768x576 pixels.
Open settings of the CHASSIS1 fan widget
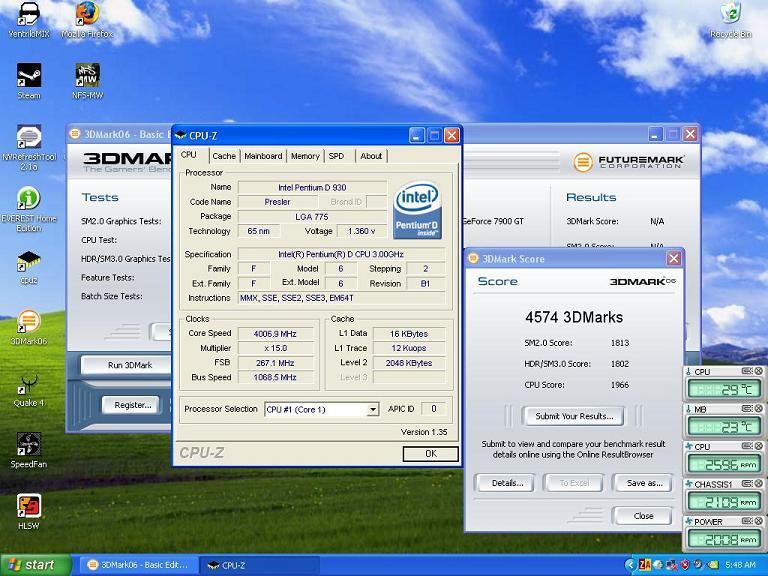click(747, 484)
